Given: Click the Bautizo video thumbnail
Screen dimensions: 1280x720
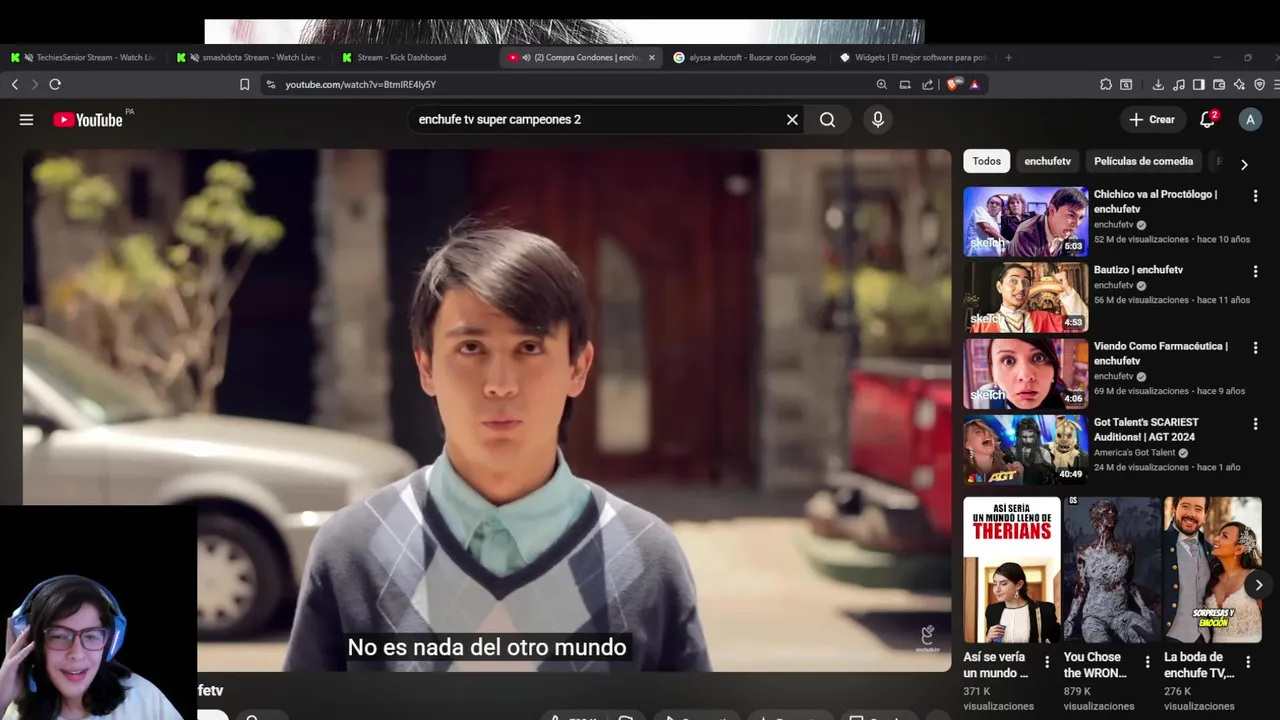Looking at the screenshot, I should tap(1025, 298).
